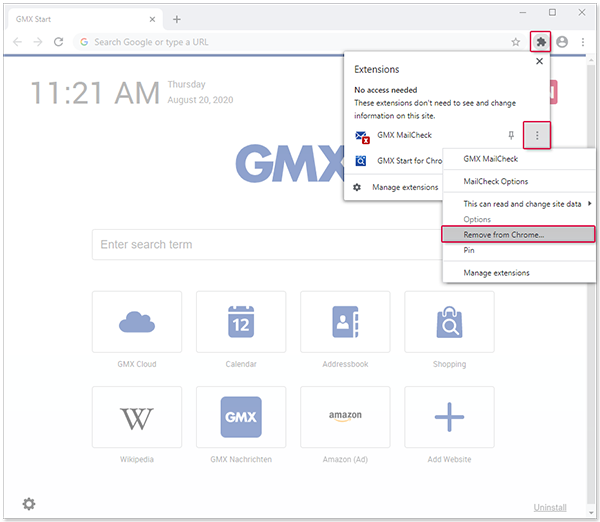This screenshot has height=522, width=600.
Task: Click the gear icon beside Manage extensions in popup
Action: coord(357,187)
